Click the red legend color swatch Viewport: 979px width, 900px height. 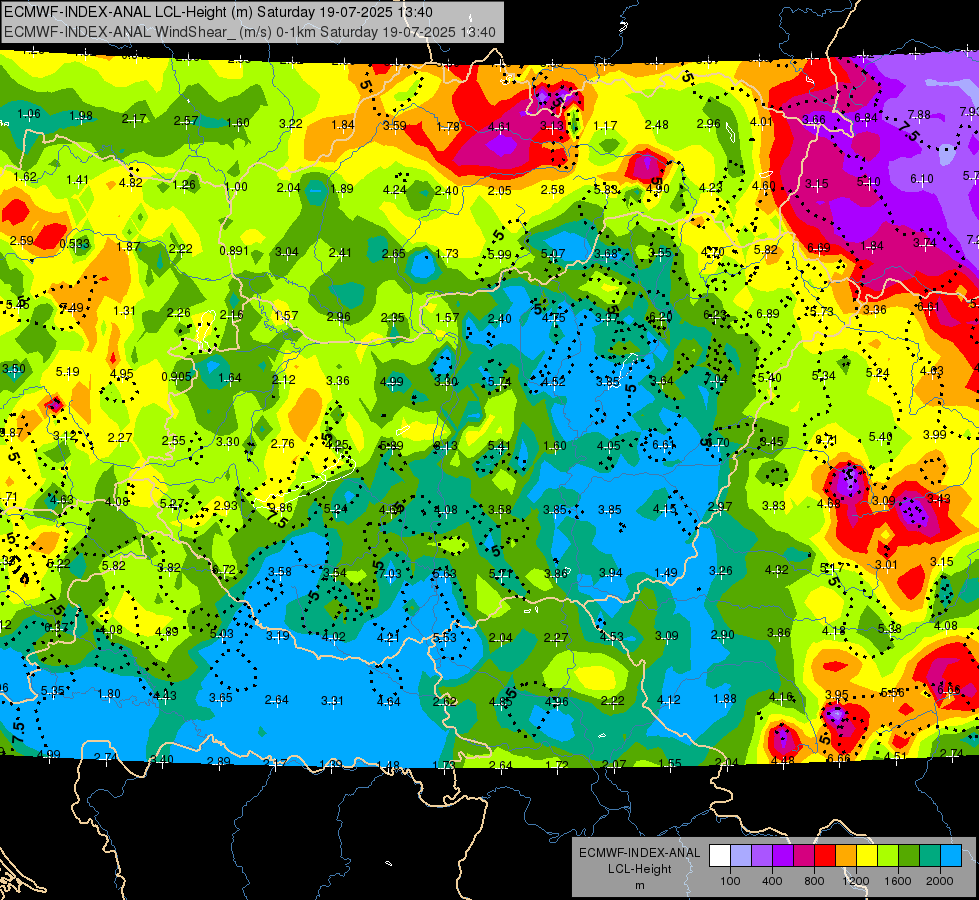[825, 855]
